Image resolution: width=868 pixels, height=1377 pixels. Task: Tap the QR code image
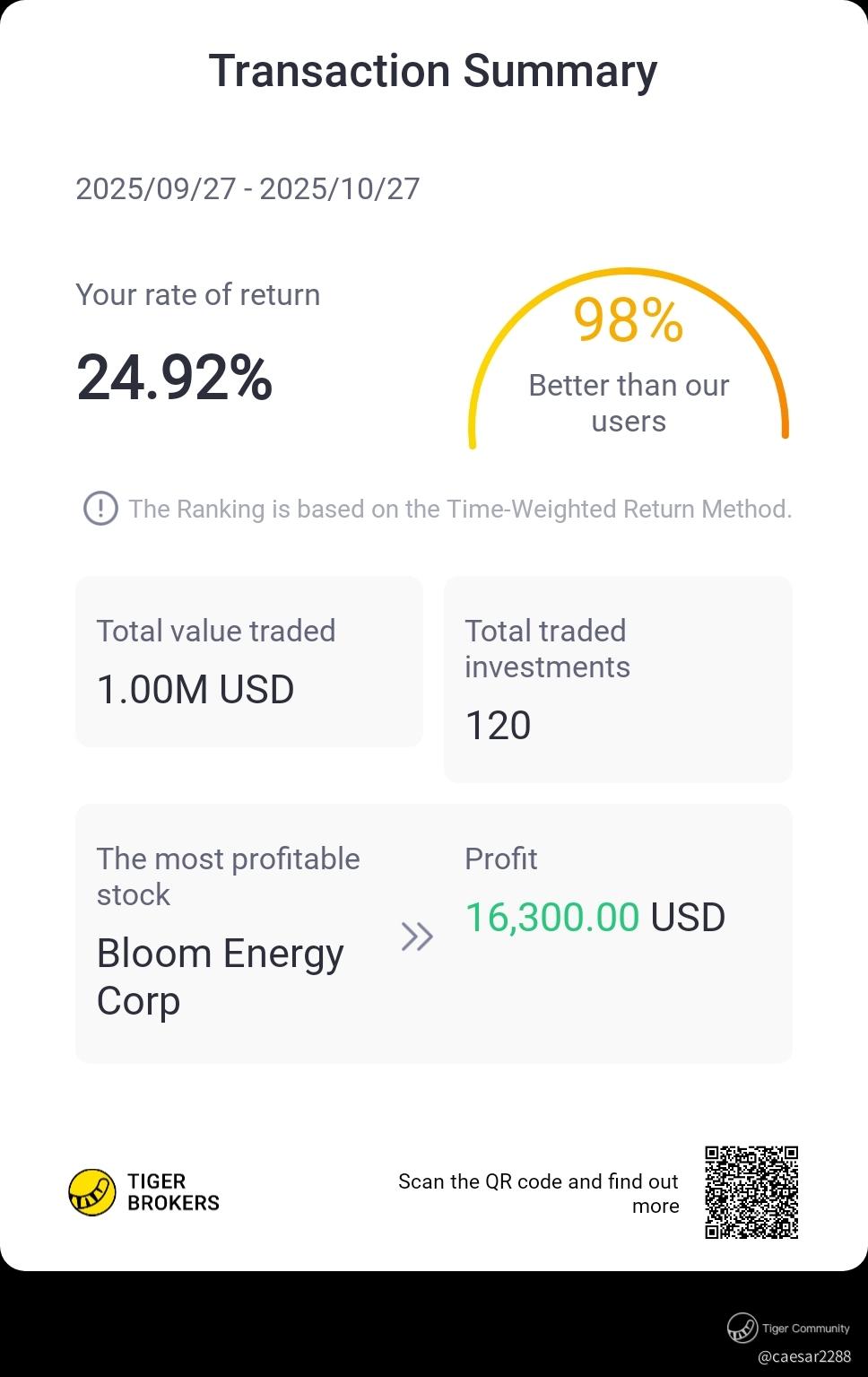(x=751, y=1192)
